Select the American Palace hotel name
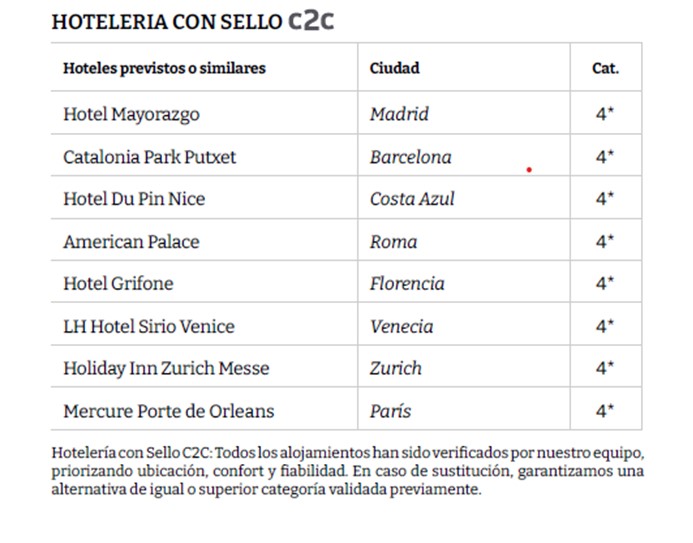The image size is (693, 543). pyautogui.click(x=131, y=241)
